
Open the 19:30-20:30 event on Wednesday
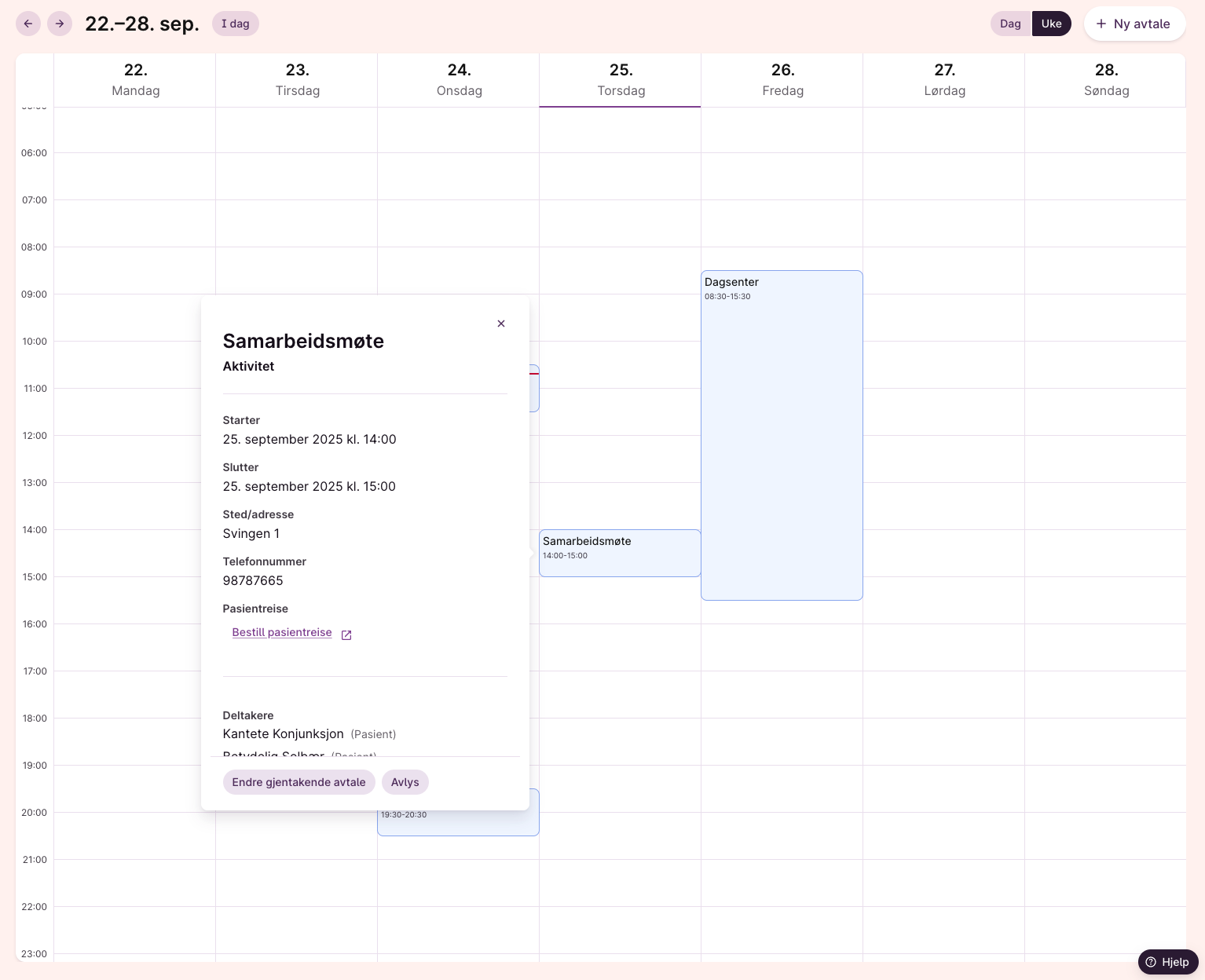(x=458, y=821)
